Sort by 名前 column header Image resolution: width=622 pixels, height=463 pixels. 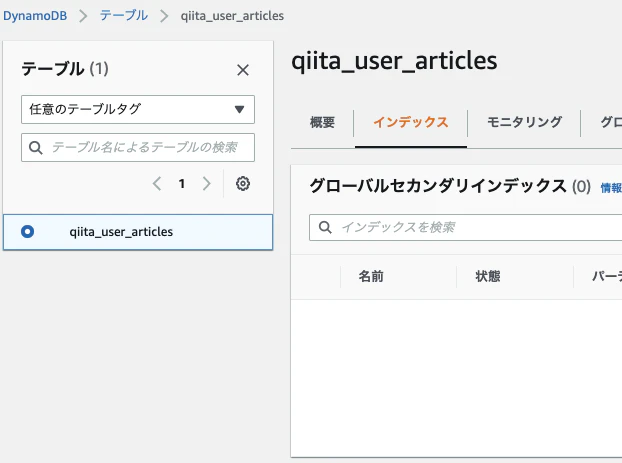click(371, 276)
